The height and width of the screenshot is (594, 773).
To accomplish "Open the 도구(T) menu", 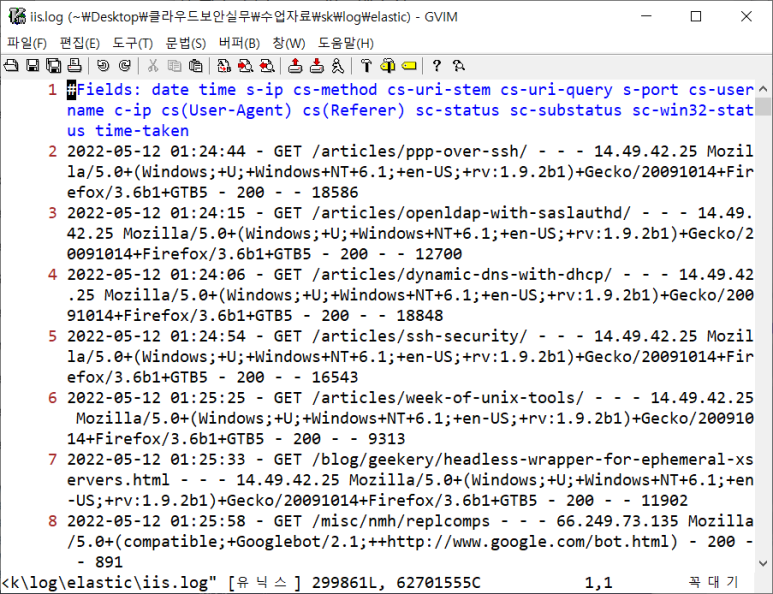I will pos(133,43).
